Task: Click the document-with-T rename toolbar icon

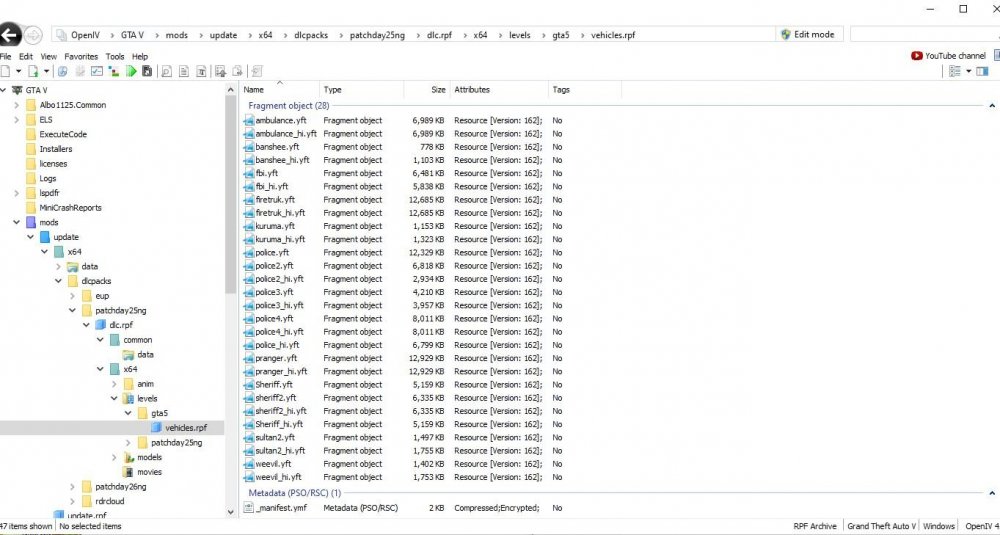Action: coord(201,71)
